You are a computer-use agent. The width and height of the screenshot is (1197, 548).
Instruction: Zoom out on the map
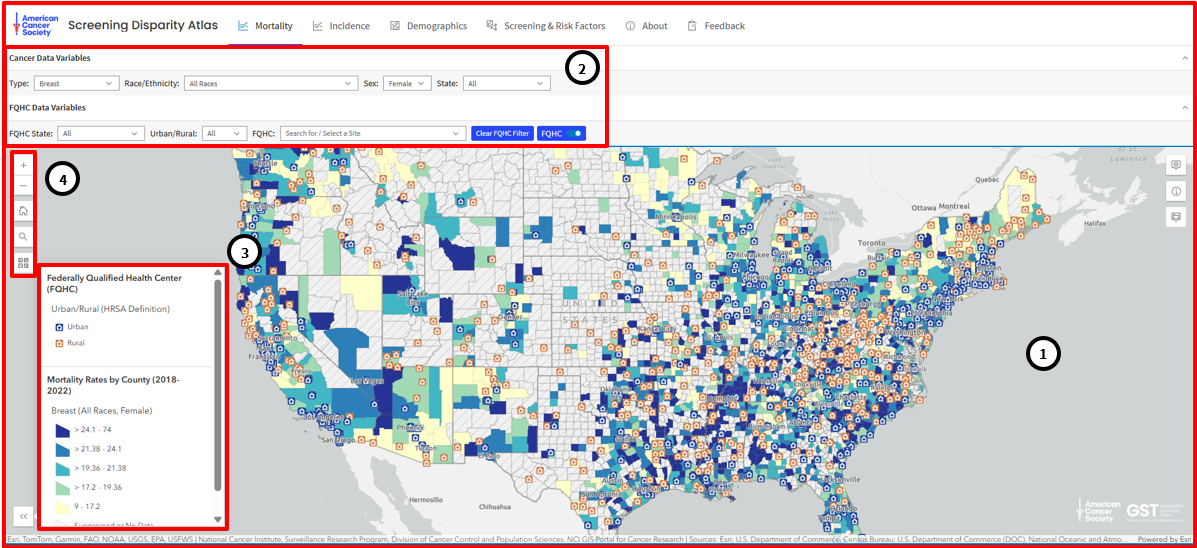pyautogui.click(x=24, y=185)
